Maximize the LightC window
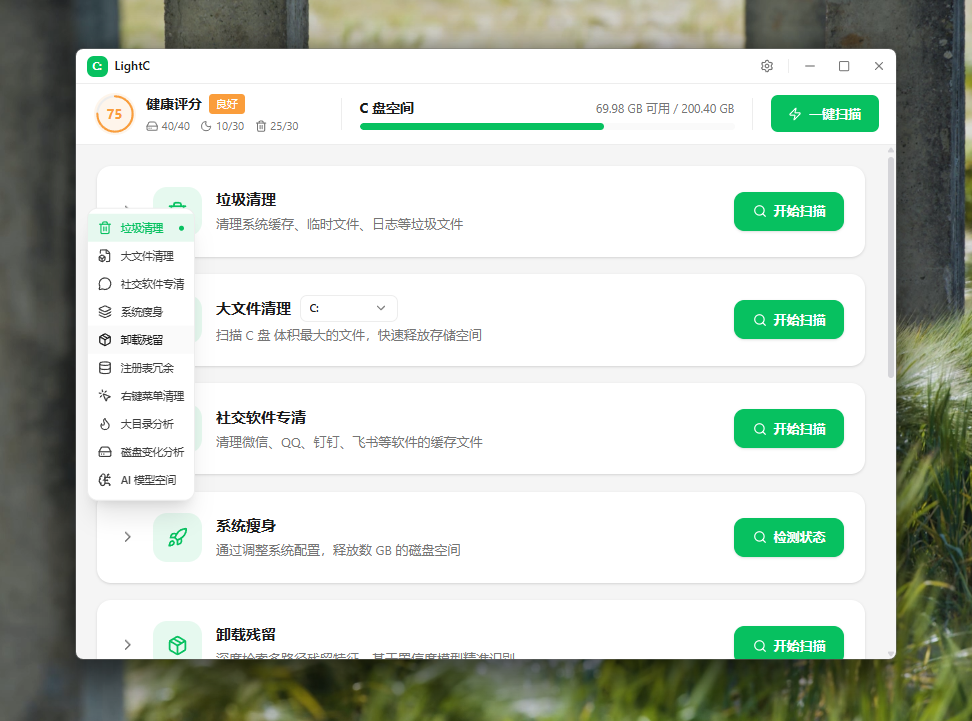This screenshot has height=721, width=972. (x=844, y=66)
